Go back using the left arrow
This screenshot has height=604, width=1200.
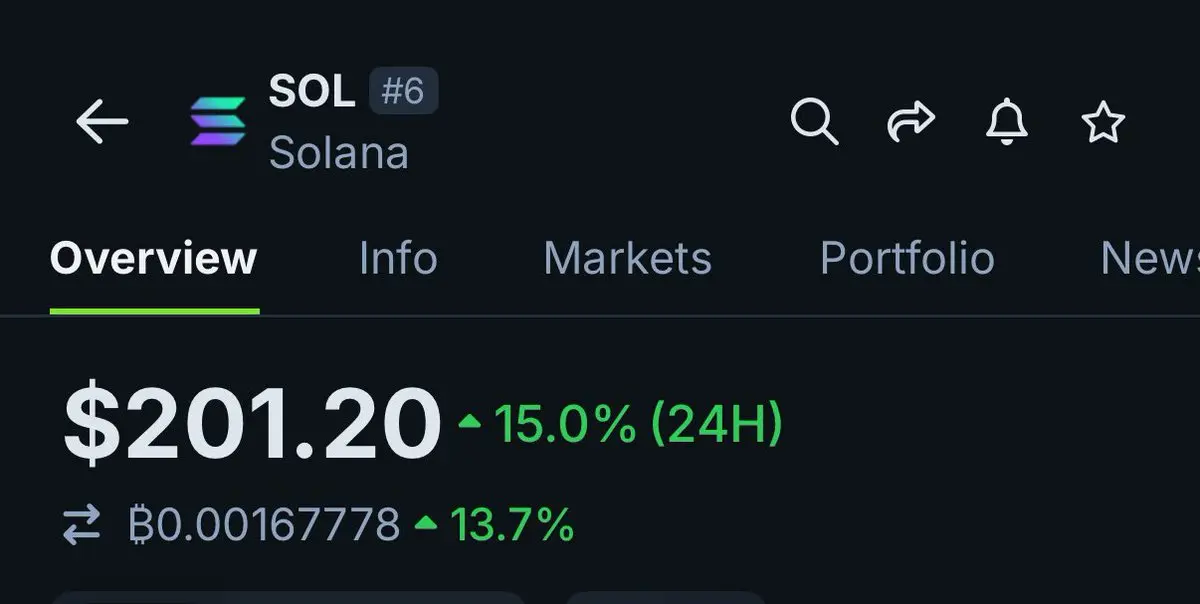click(102, 122)
